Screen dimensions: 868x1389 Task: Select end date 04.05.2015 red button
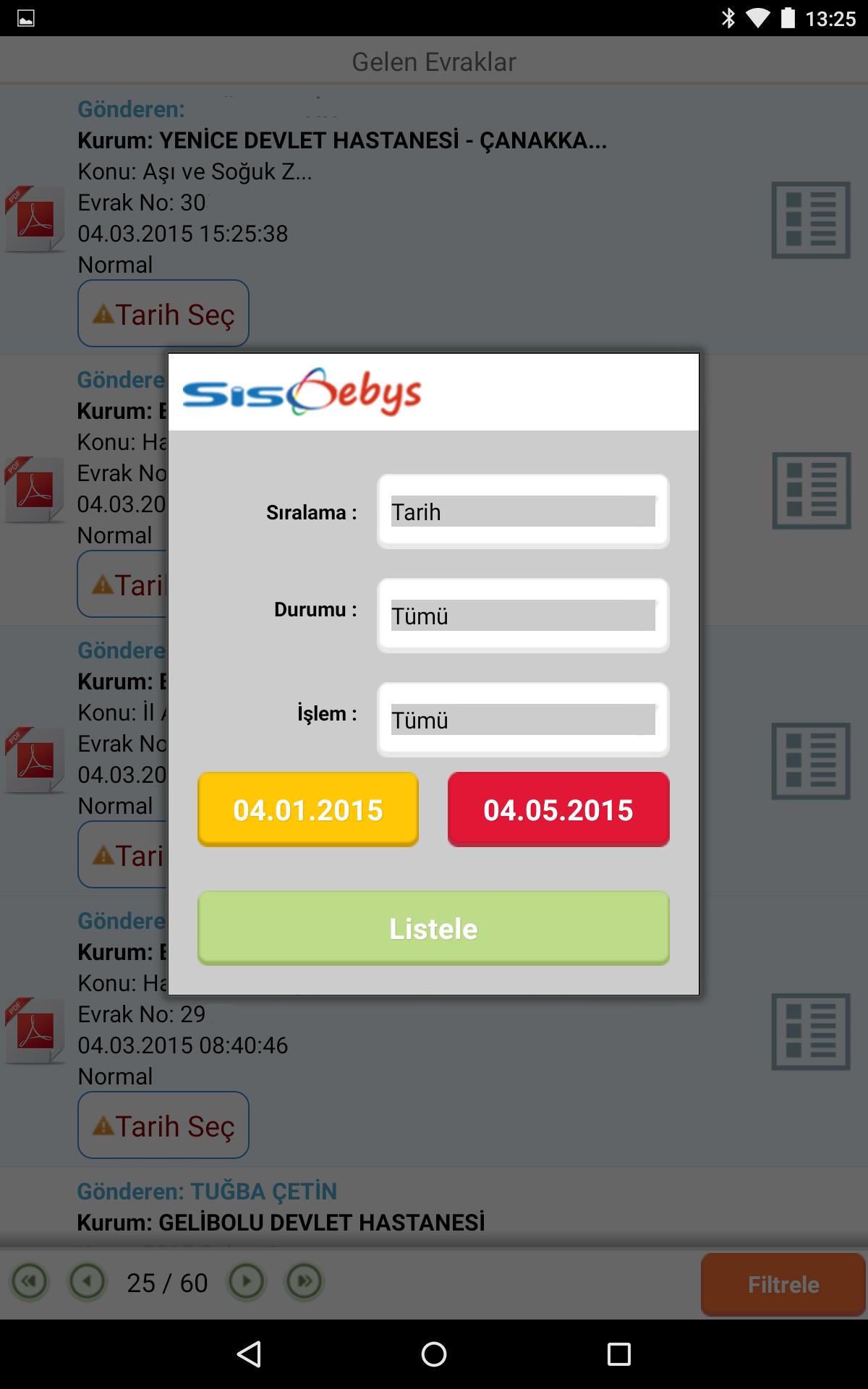(x=558, y=810)
